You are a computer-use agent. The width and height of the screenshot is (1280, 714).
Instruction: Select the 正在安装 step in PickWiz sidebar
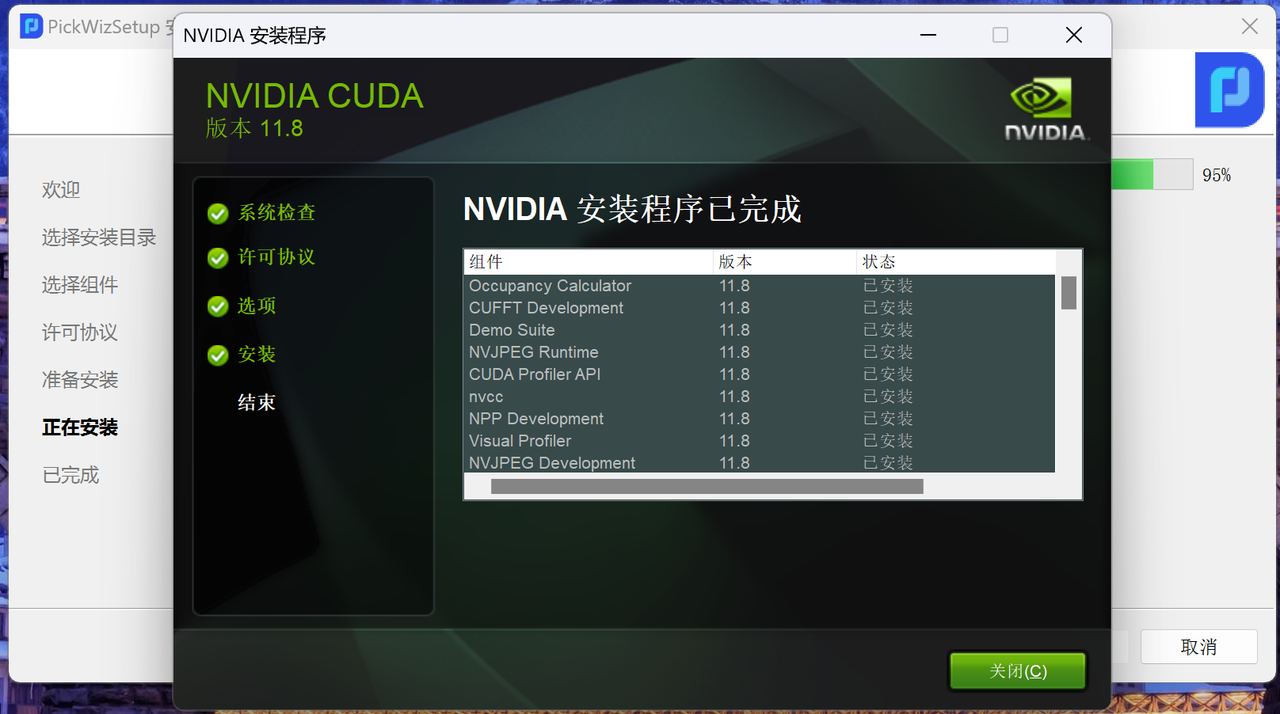point(80,427)
